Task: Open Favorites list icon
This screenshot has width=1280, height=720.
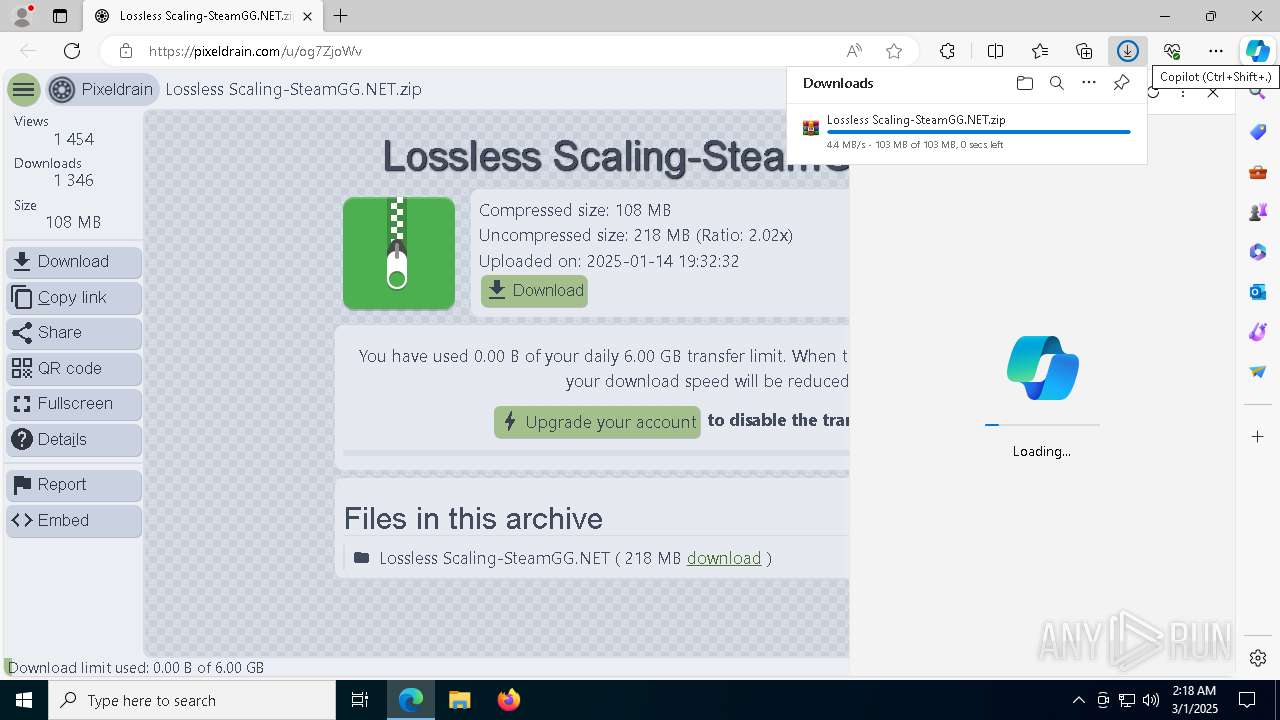Action: pos(1040,51)
